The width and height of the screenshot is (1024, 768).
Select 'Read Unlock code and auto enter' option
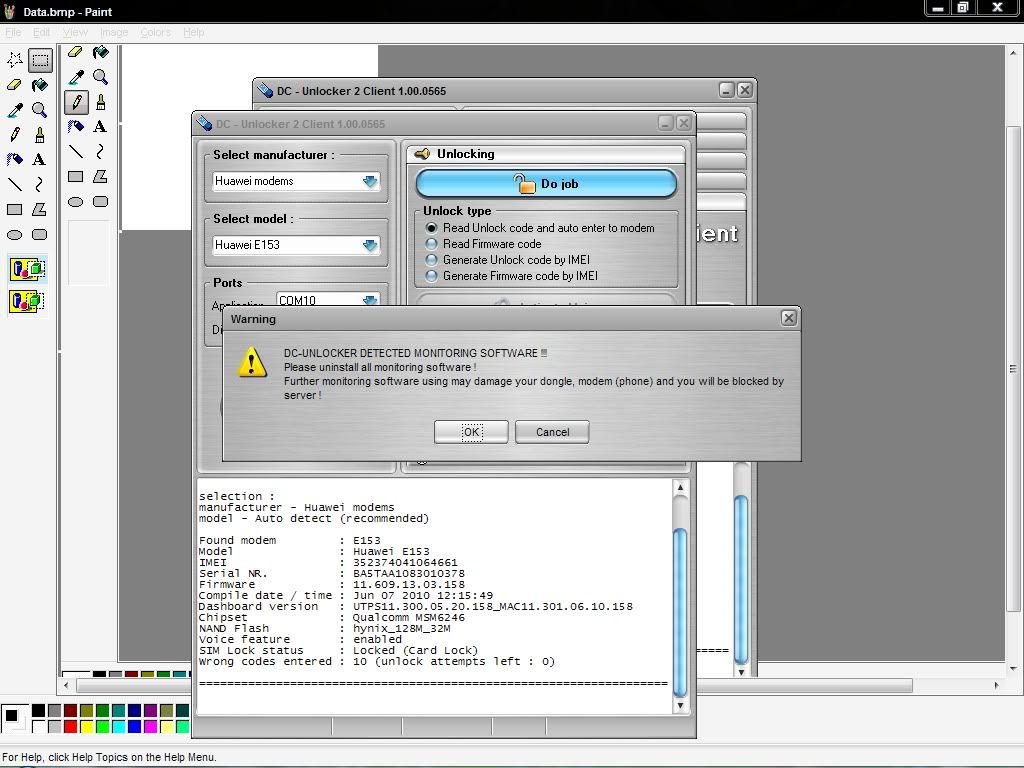click(432, 228)
